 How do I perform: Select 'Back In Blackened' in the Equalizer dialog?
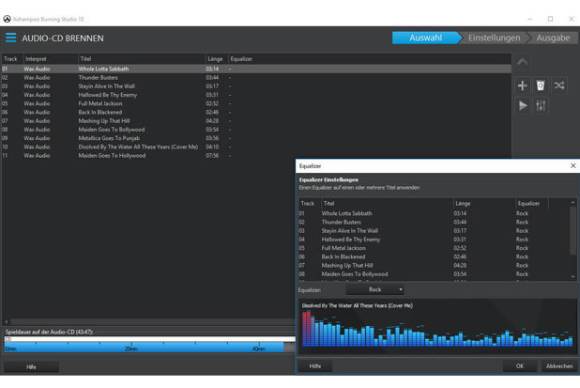point(434,257)
